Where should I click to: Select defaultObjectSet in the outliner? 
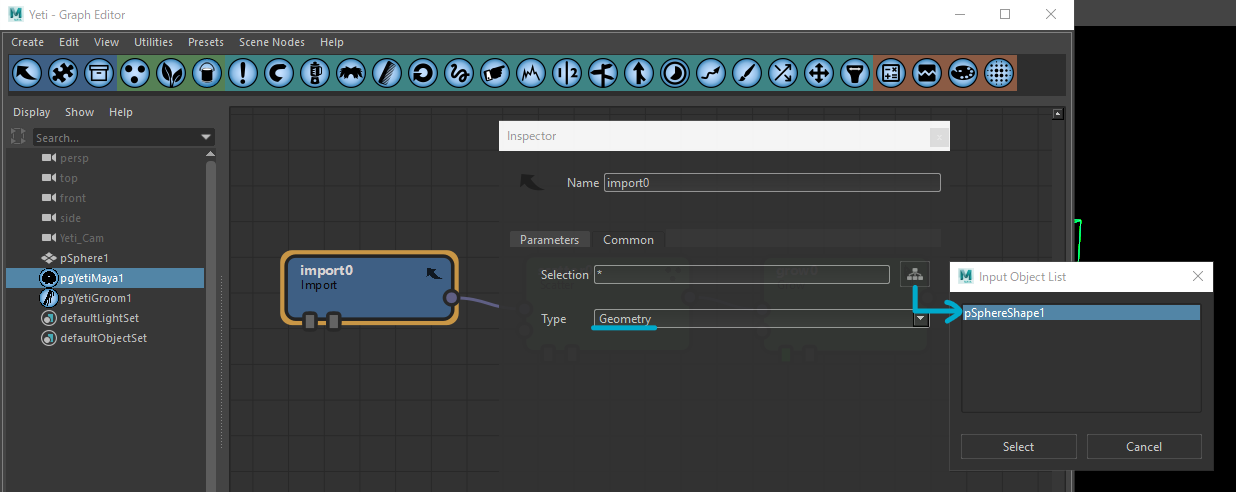(105, 338)
